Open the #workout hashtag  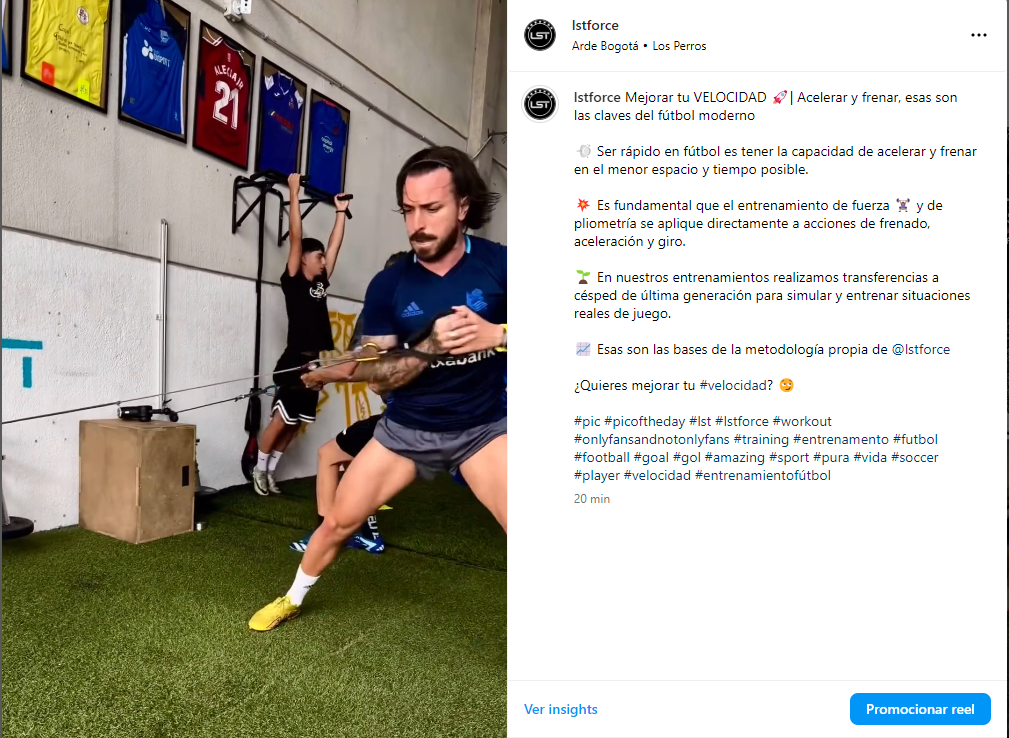pos(802,421)
